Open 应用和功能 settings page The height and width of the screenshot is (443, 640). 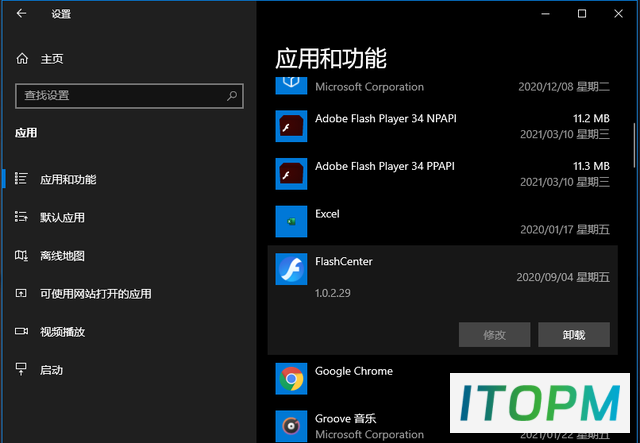tap(68, 179)
